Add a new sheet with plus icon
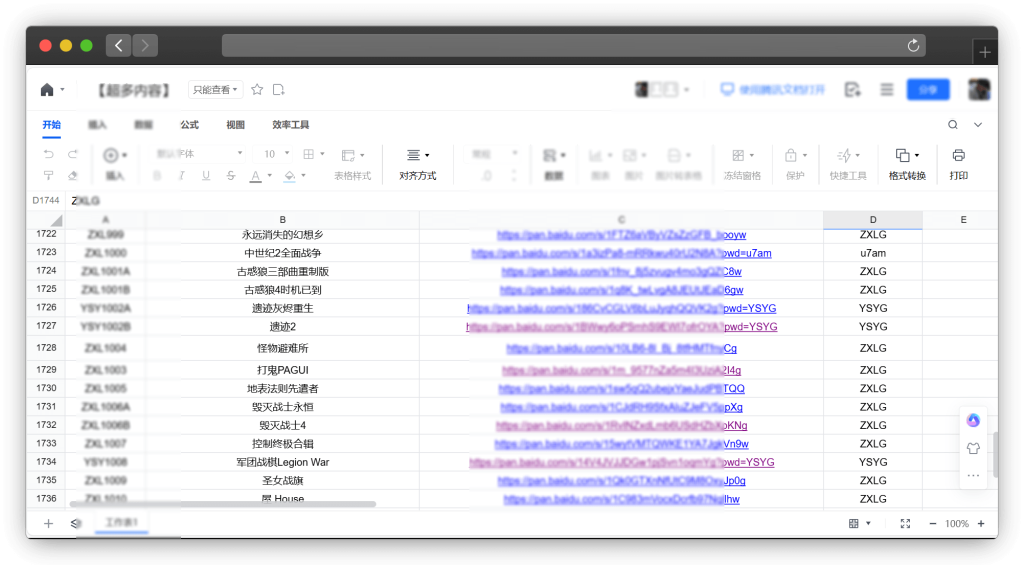 click(x=48, y=523)
